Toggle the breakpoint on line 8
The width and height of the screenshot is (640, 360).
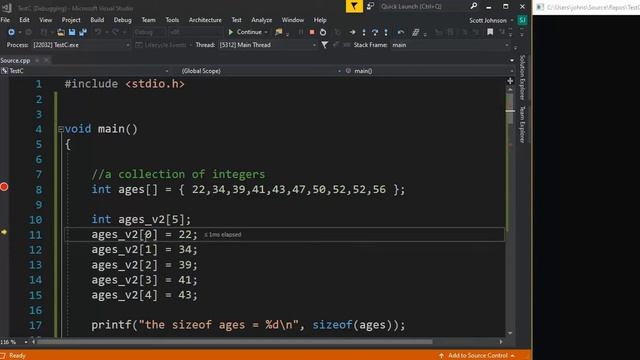click(x=4, y=187)
